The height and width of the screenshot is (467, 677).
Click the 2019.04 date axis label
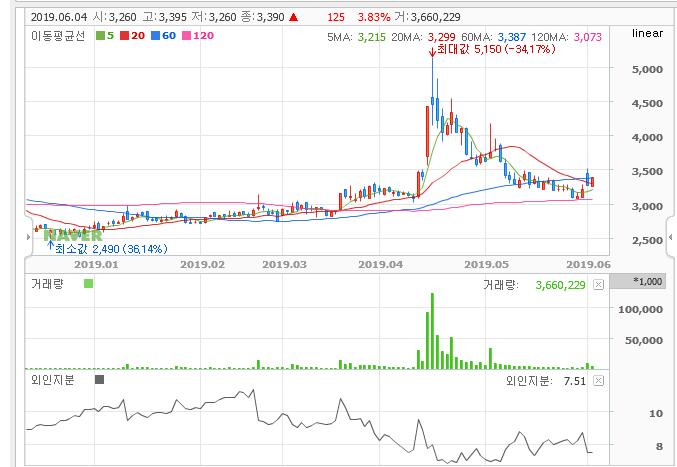coord(380,265)
